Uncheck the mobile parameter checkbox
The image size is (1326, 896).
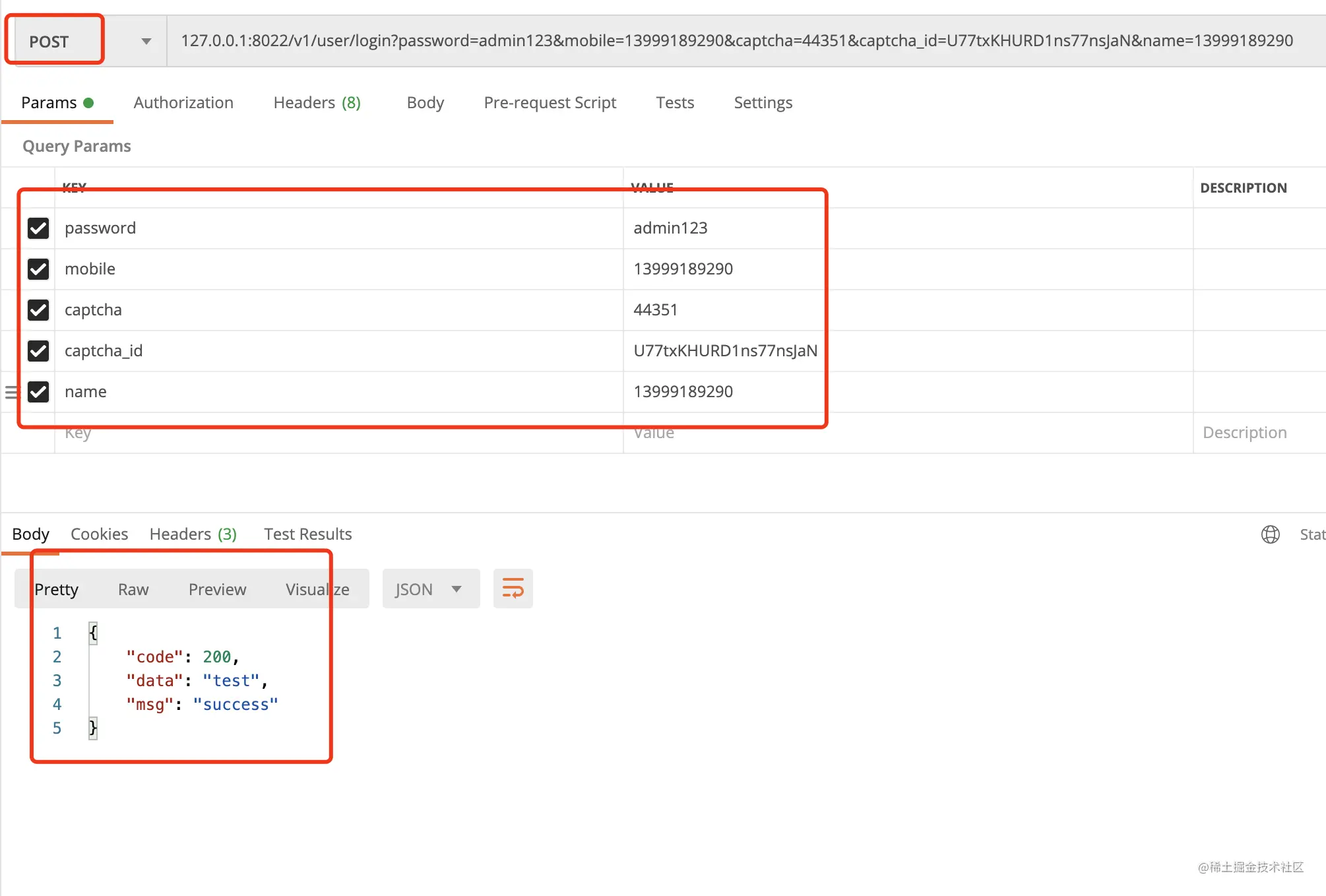click(38, 269)
